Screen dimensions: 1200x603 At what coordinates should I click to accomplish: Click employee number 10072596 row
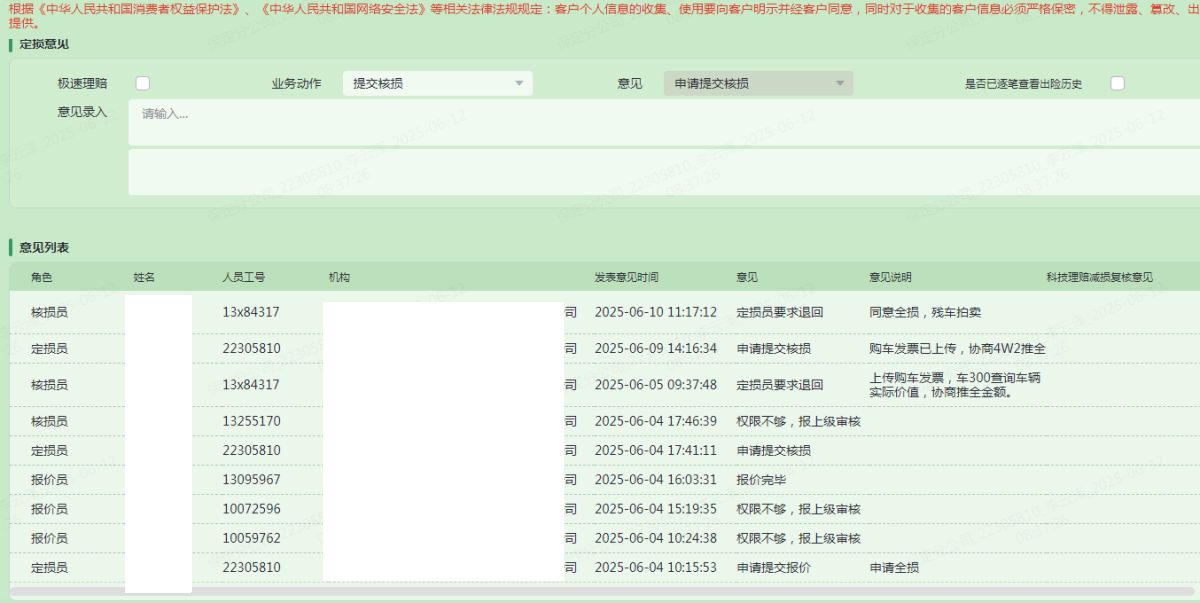tap(251, 509)
